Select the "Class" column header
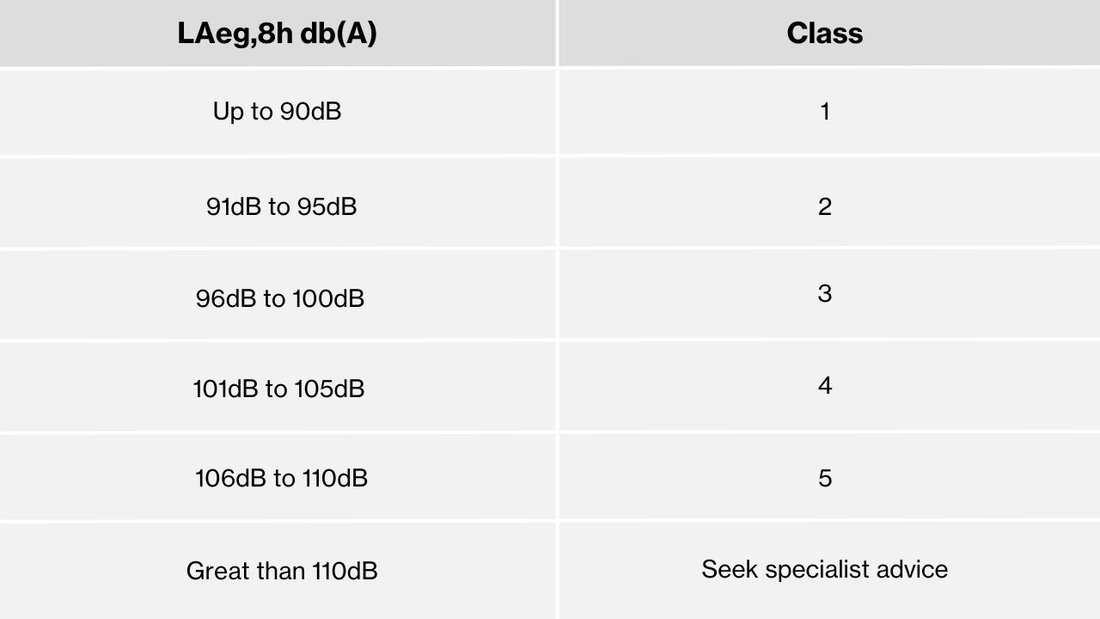This screenshot has height=619, width=1100. (x=824, y=33)
